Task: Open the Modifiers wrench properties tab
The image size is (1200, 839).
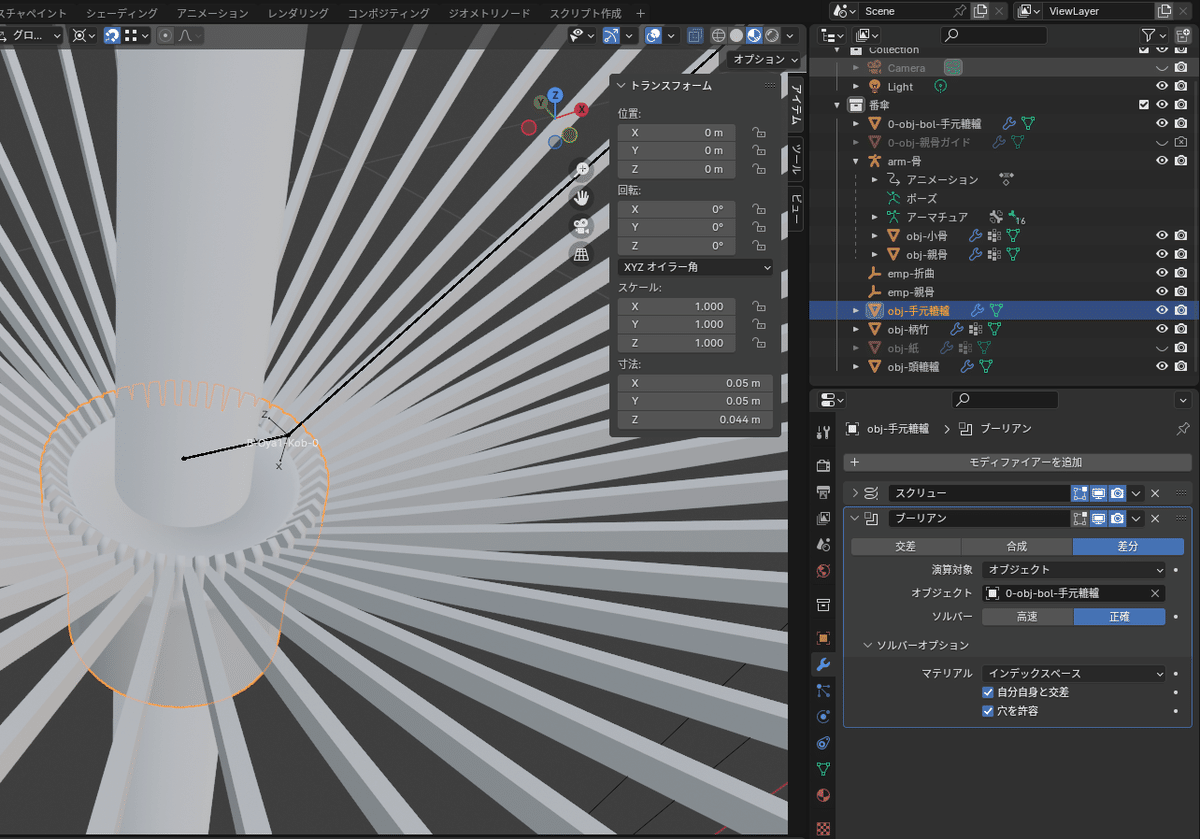Action: (823, 664)
